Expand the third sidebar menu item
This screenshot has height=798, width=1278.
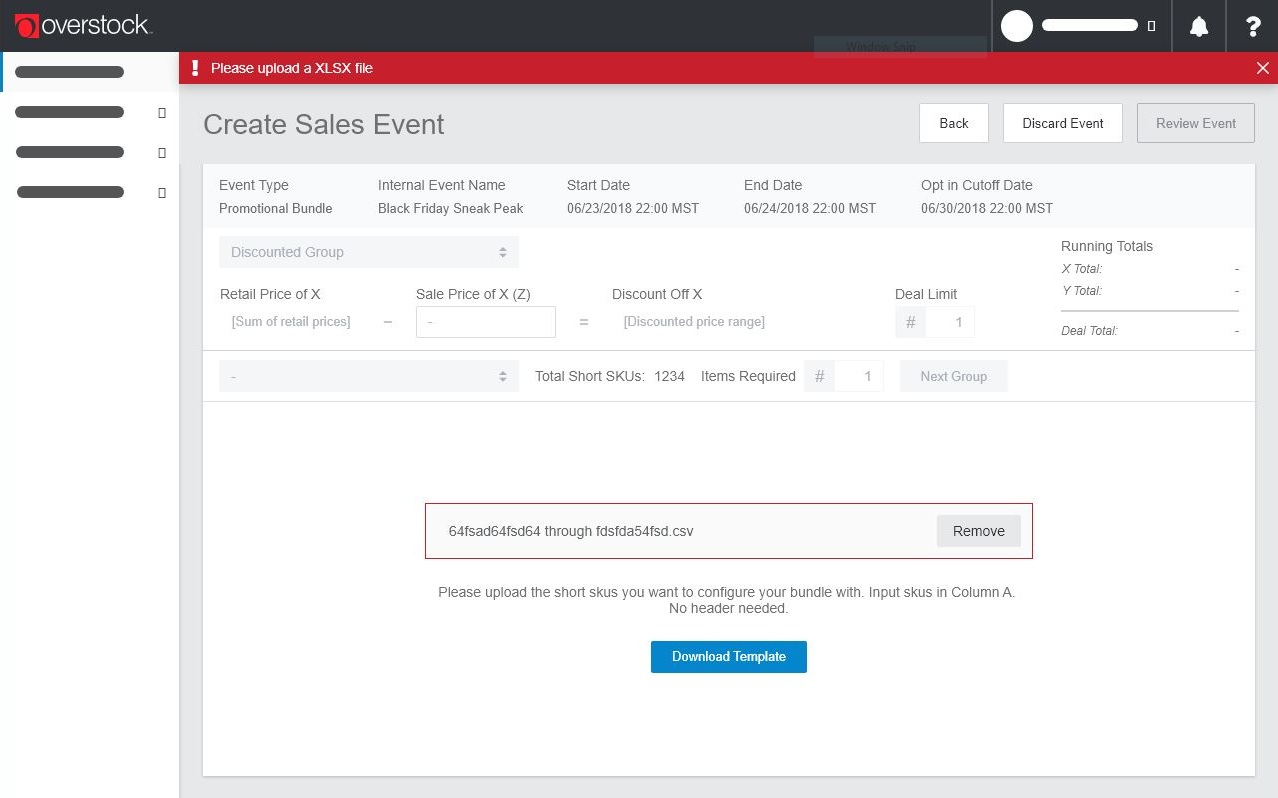point(161,153)
